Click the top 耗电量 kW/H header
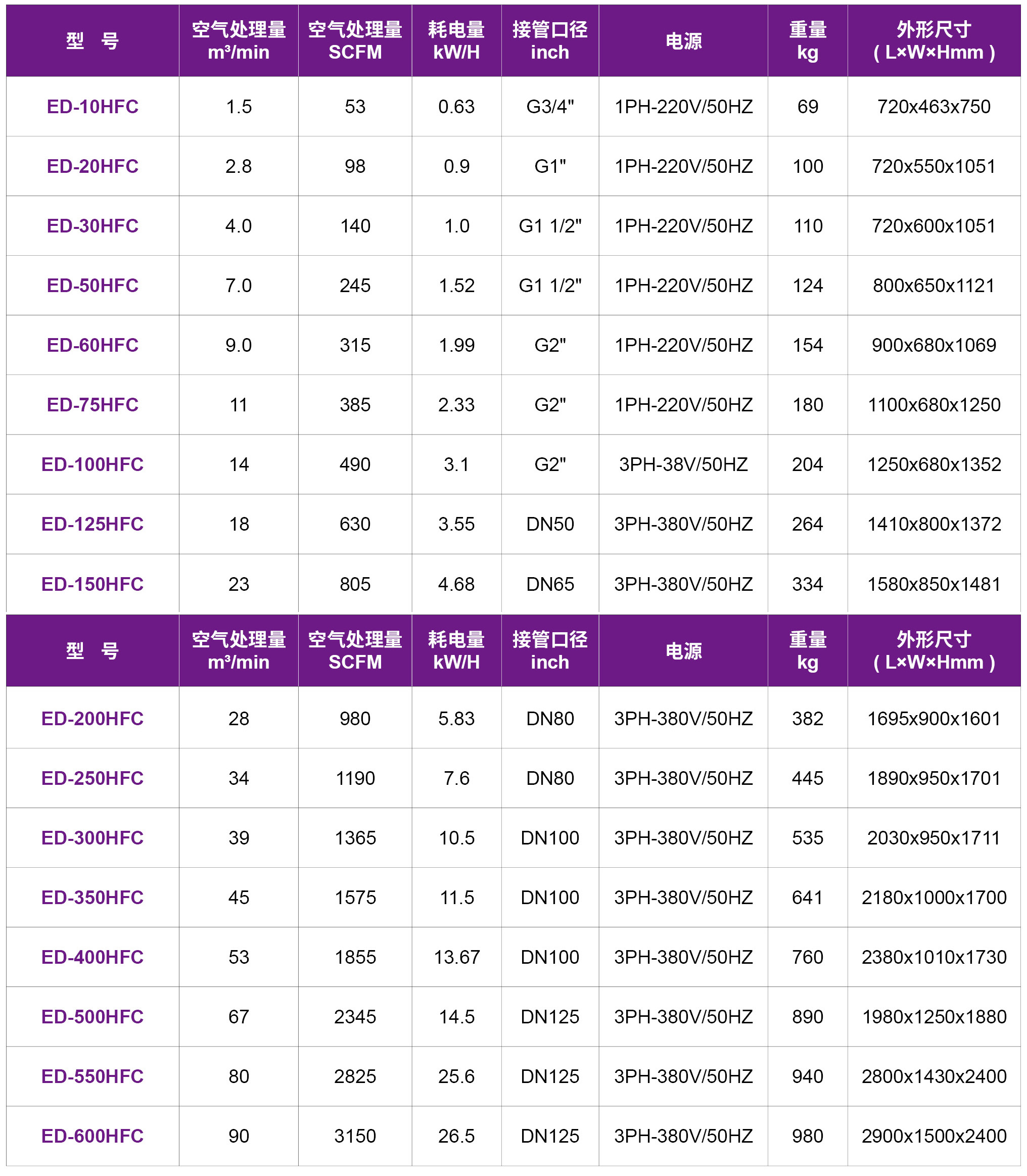The image size is (1027, 1176). tap(456, 41)
